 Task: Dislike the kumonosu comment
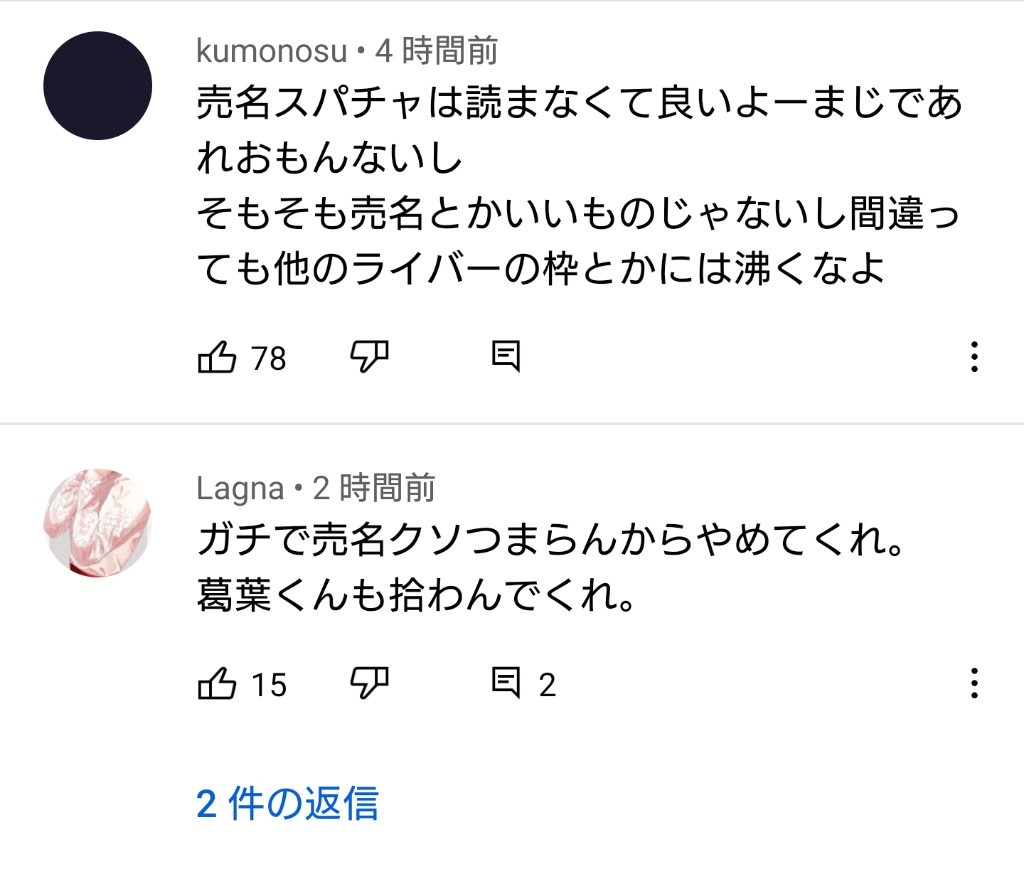pyautogui.click(x=369, y=356)
